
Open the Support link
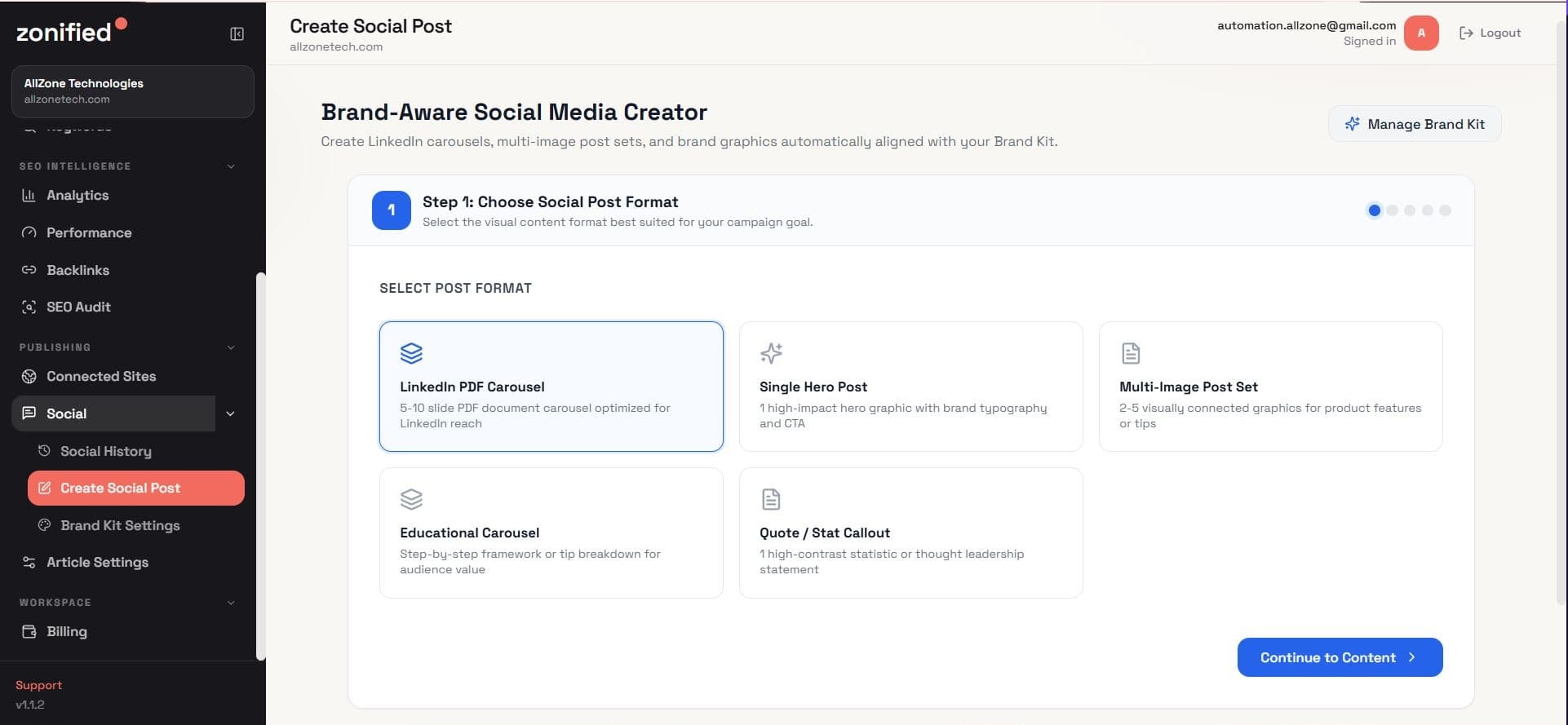coord(38,685)
